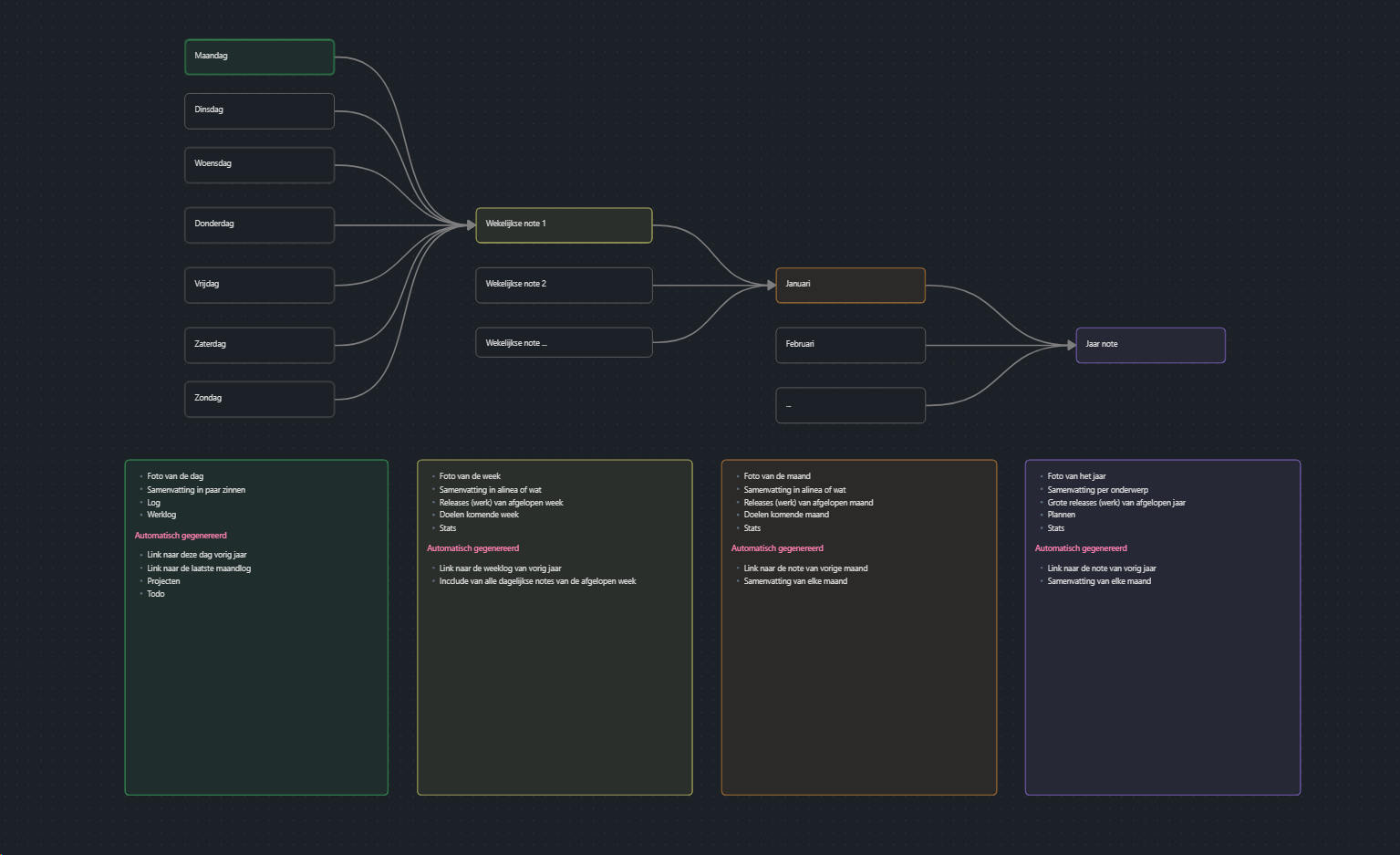
Task: Click 'Automatisch gegenereerd' heading in yellow card
Action: tap(472, 548)
